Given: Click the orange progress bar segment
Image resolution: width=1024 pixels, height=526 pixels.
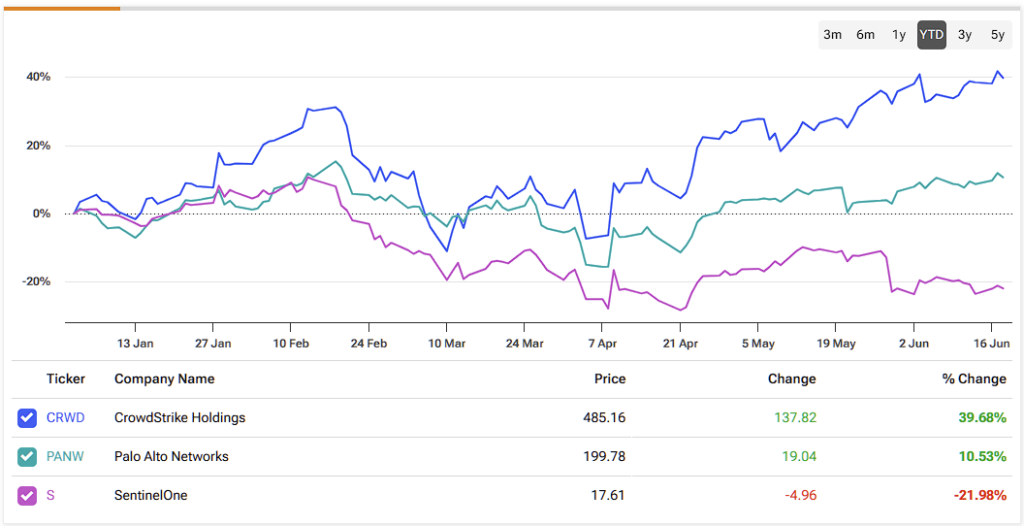Looking at the screenshot, I should pyautogui.click(x=61, y=8).
